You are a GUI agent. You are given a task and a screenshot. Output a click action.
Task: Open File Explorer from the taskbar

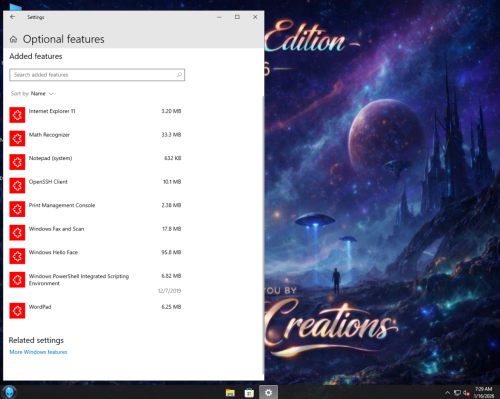(x=230, y=393)
